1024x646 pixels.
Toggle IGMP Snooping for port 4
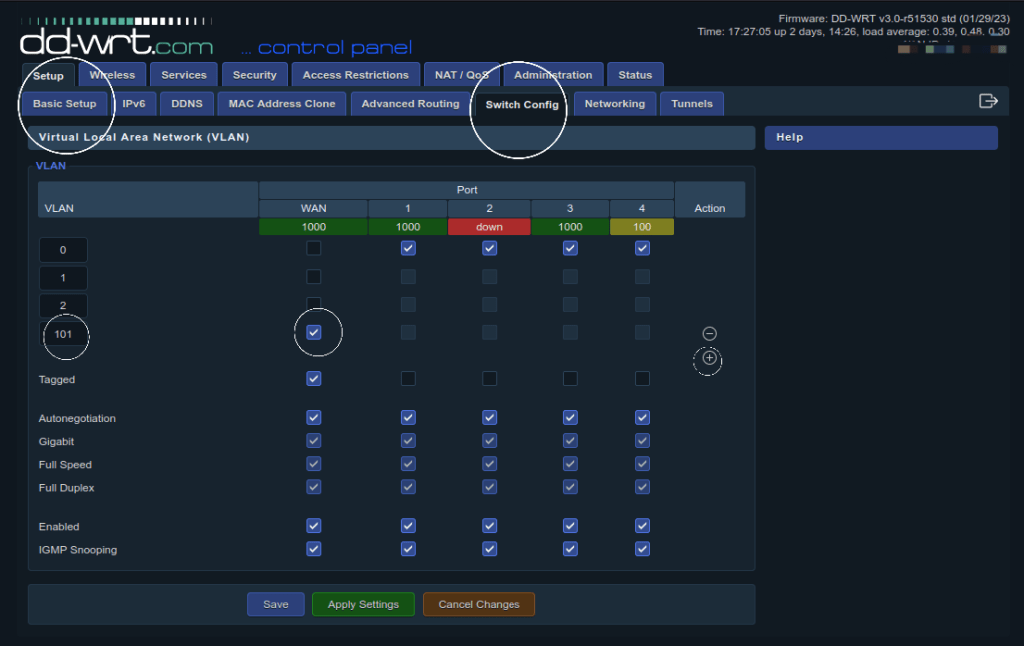point(642,549)
